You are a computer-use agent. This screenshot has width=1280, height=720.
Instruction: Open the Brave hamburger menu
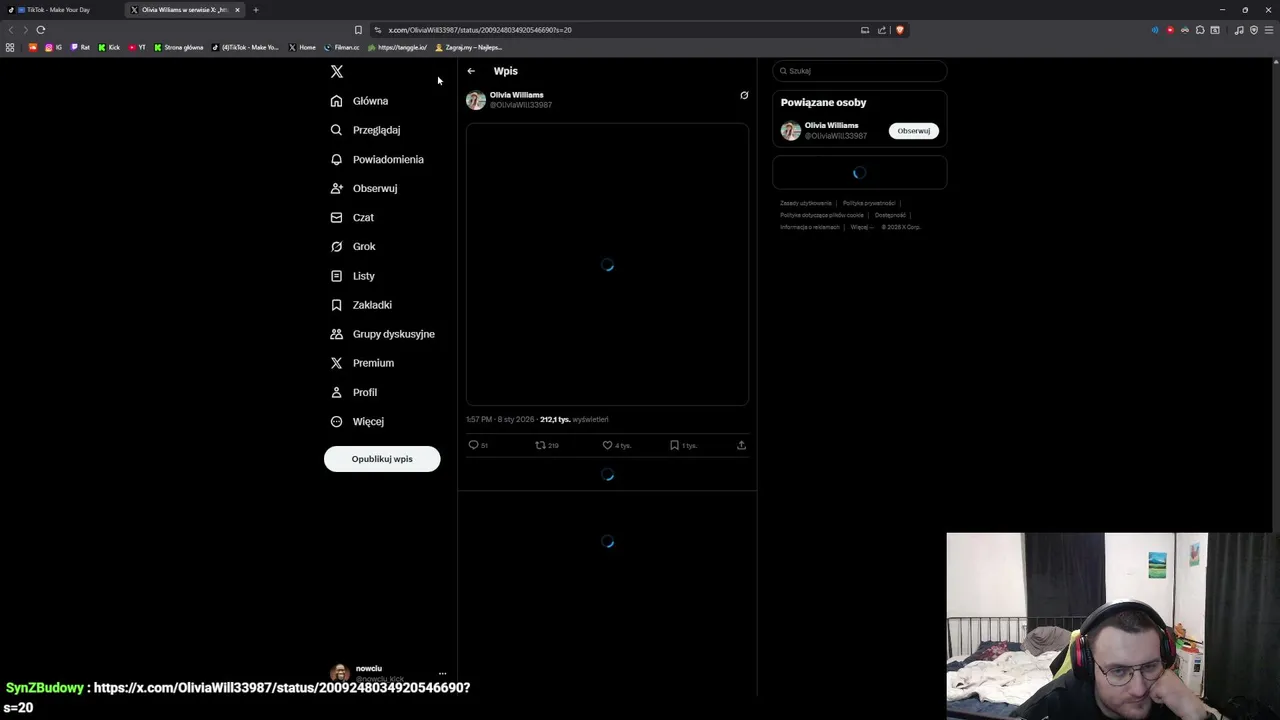point(1268,30)
